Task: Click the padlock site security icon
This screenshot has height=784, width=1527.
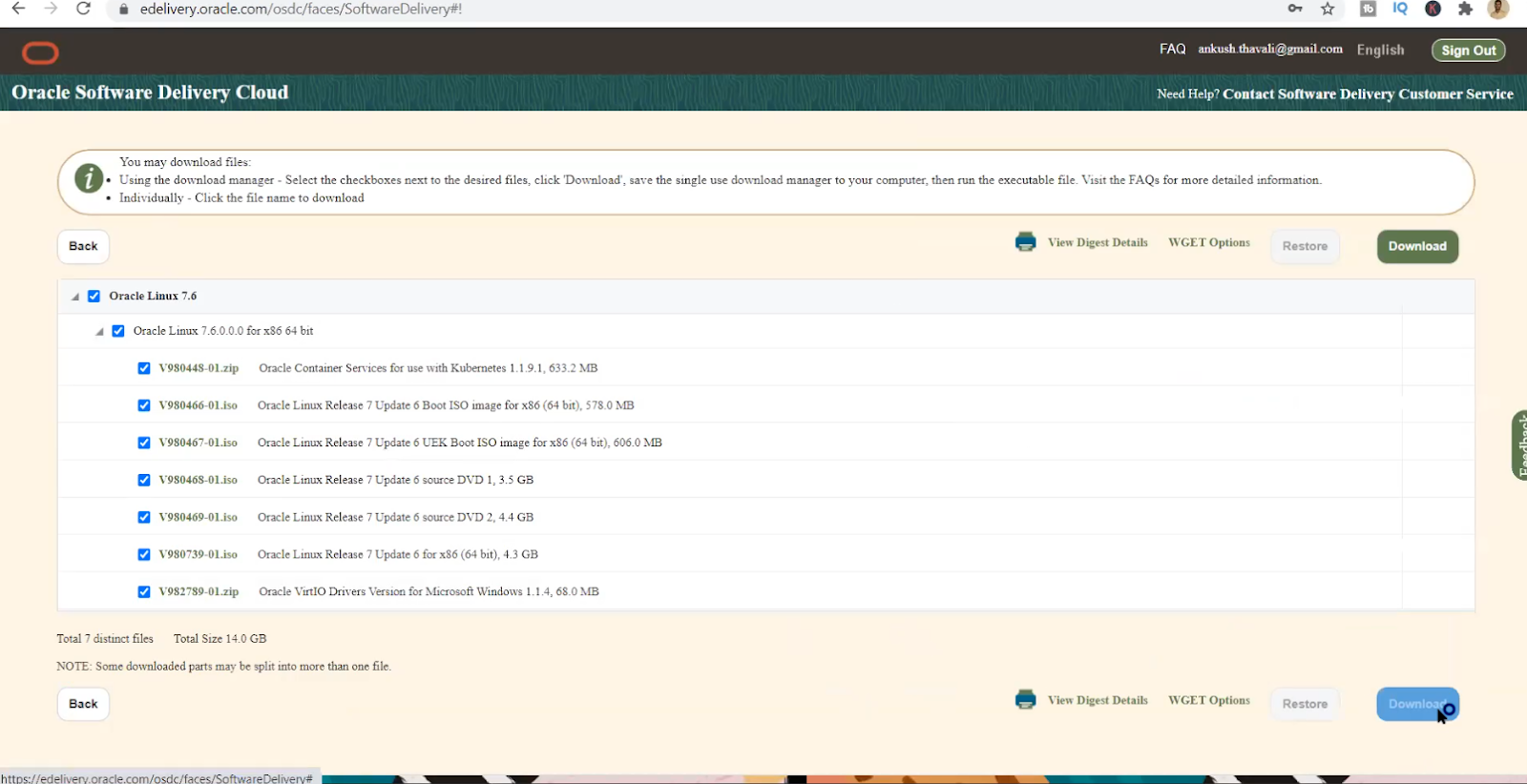Action: (x=123, y=10)
